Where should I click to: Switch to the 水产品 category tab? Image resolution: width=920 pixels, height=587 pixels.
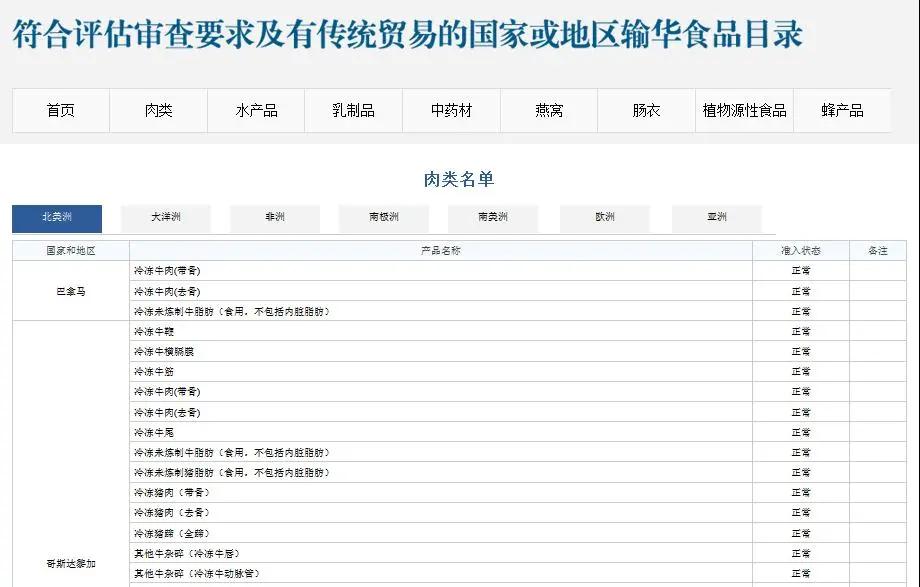256,111
